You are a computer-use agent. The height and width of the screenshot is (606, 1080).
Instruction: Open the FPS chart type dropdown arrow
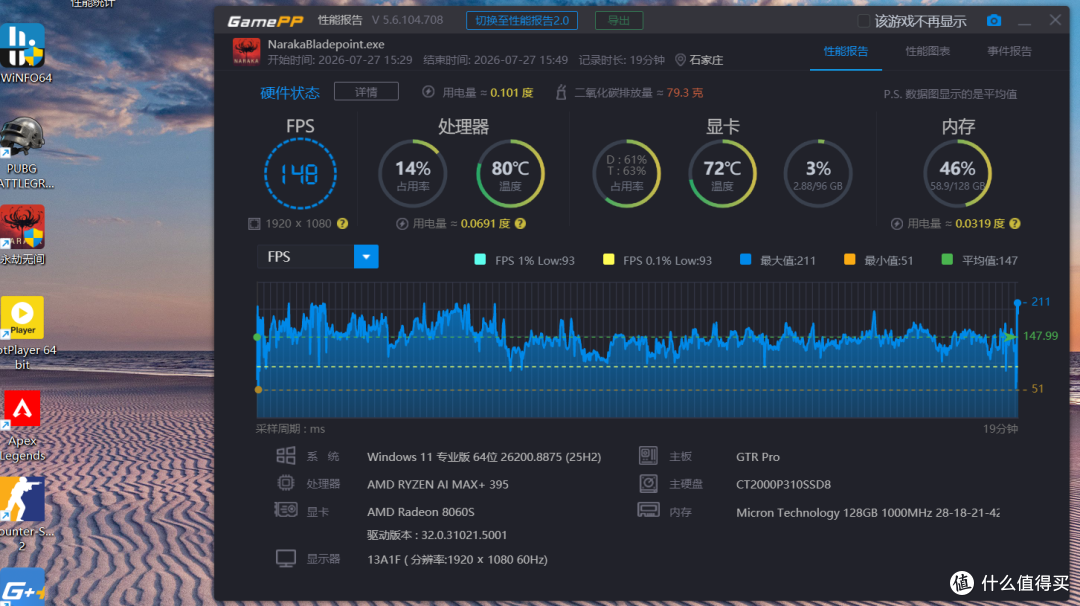click(x=366, y=257)
